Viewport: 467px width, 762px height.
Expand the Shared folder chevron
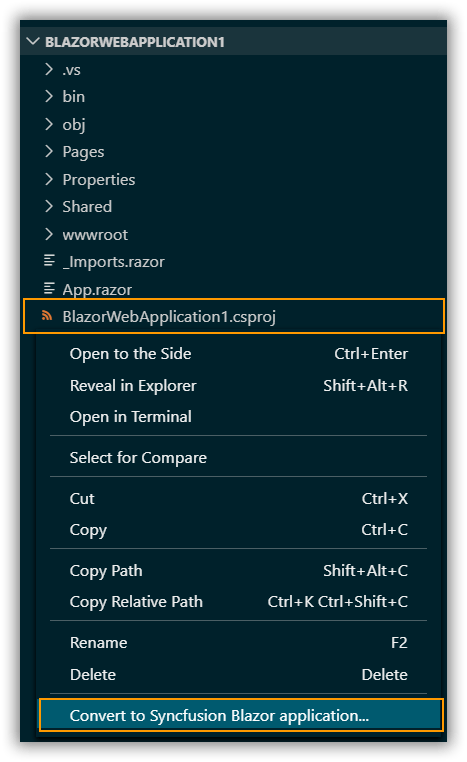pos(49,206)
